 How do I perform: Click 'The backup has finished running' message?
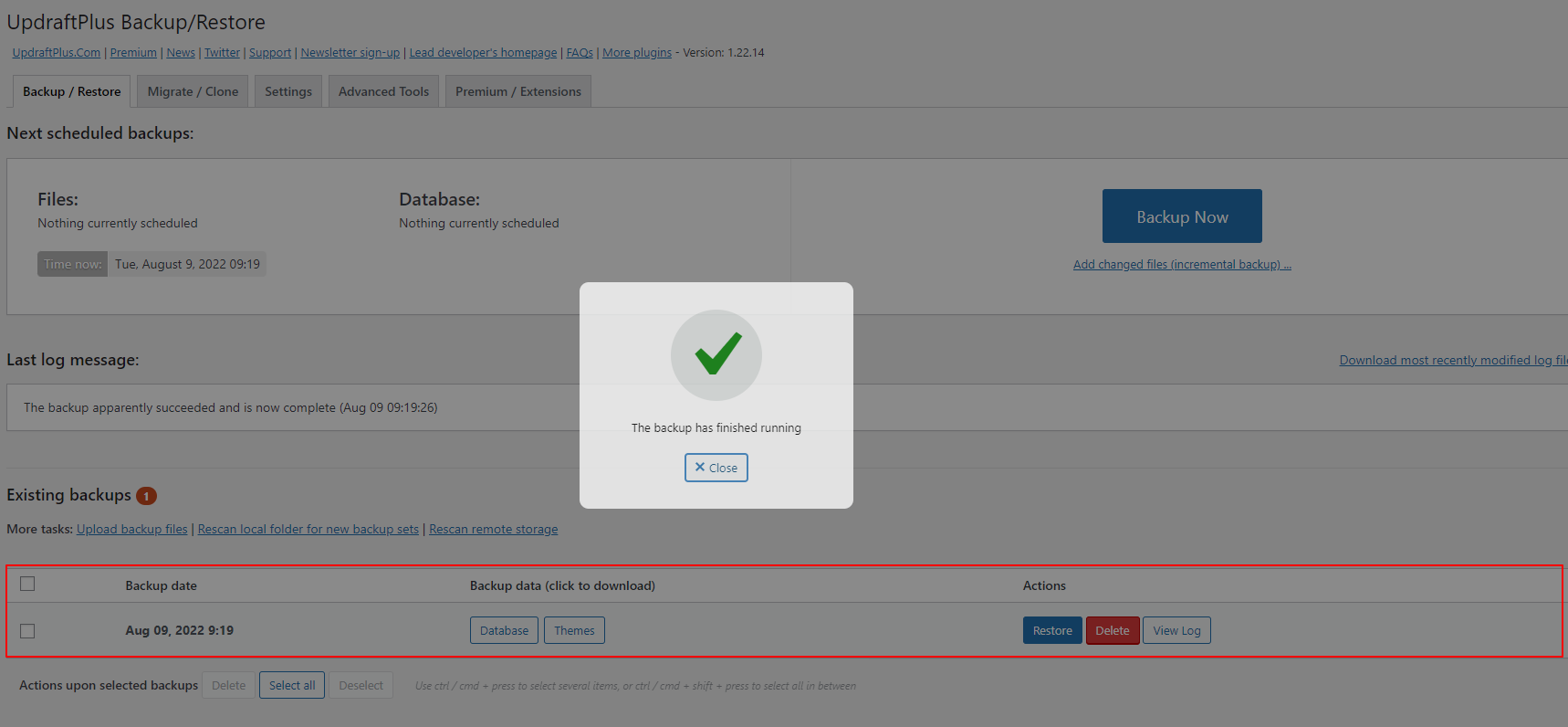tap(716, 427)
